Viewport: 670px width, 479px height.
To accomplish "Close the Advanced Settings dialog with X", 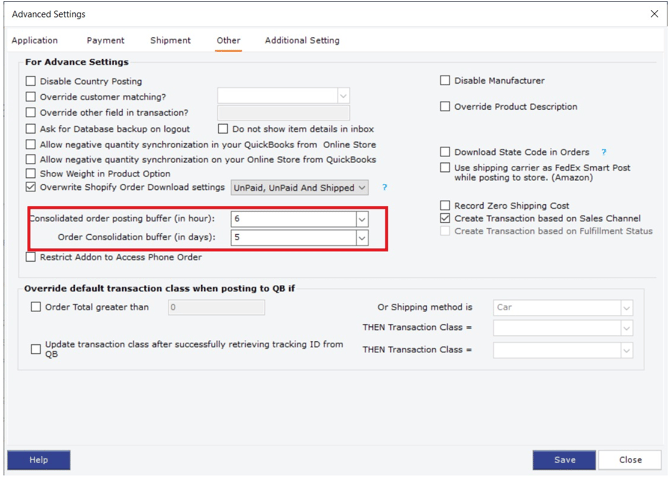I will coord(654,14).
